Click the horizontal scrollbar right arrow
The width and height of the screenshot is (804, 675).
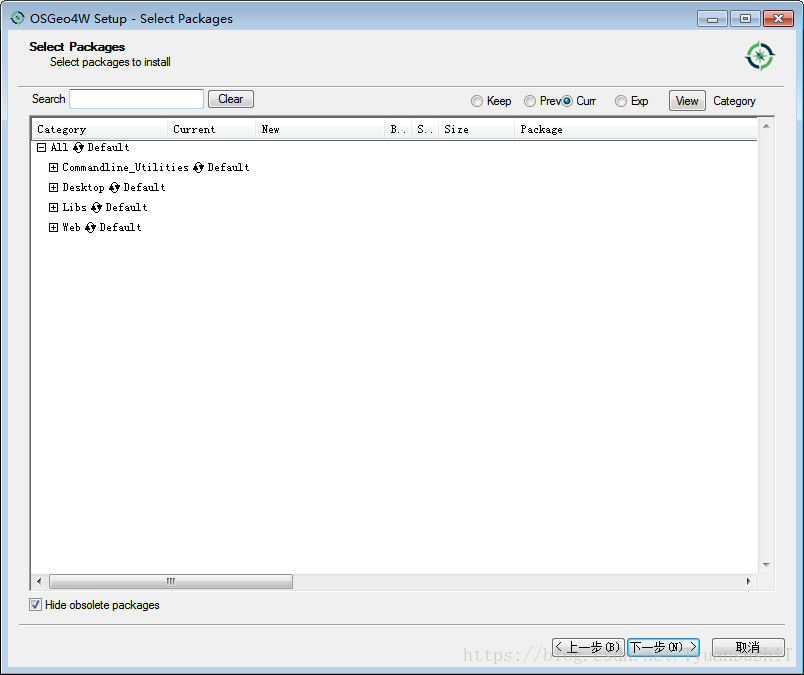749,582
